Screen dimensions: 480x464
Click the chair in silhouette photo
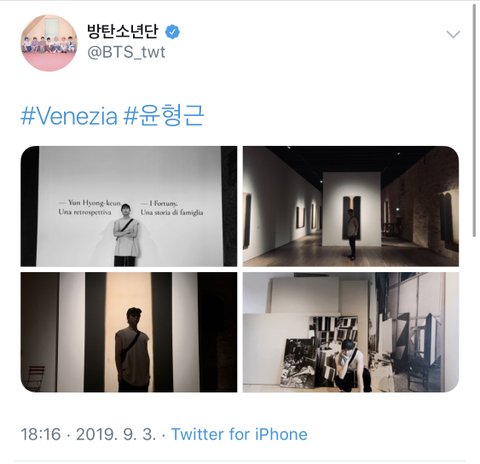(35, 378)
